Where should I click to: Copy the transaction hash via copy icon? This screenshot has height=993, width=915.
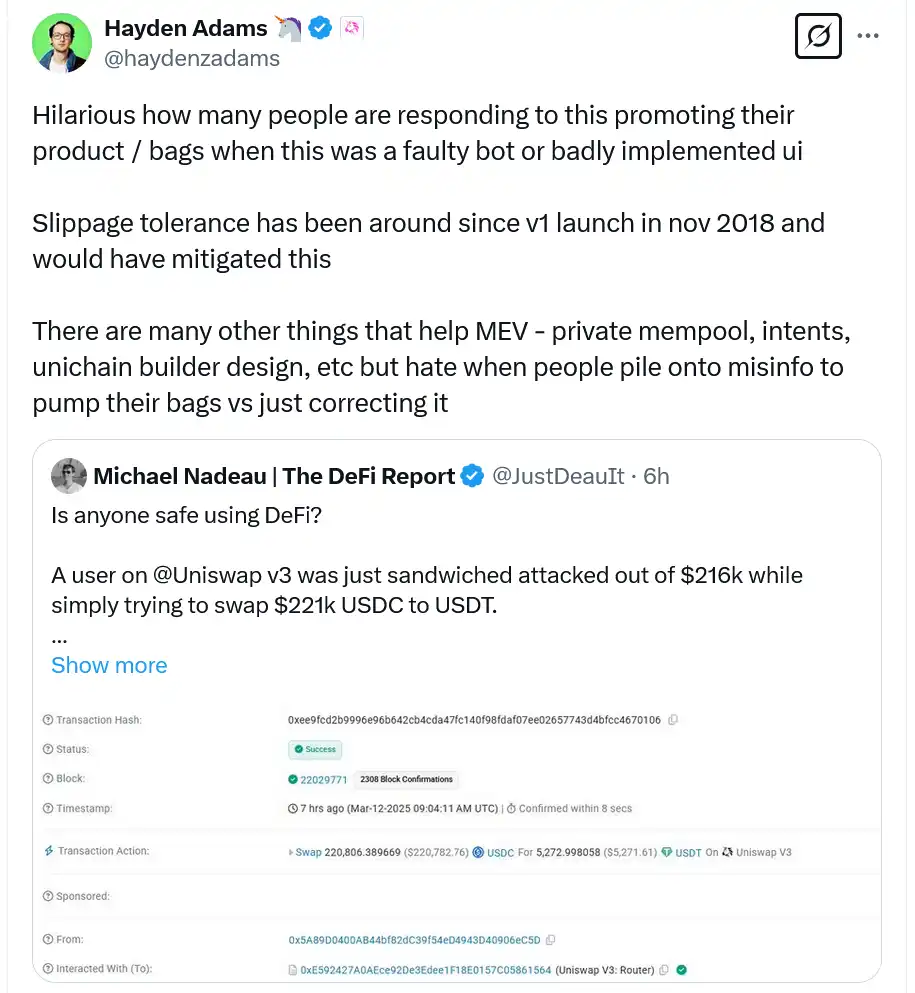coord(673,720)
